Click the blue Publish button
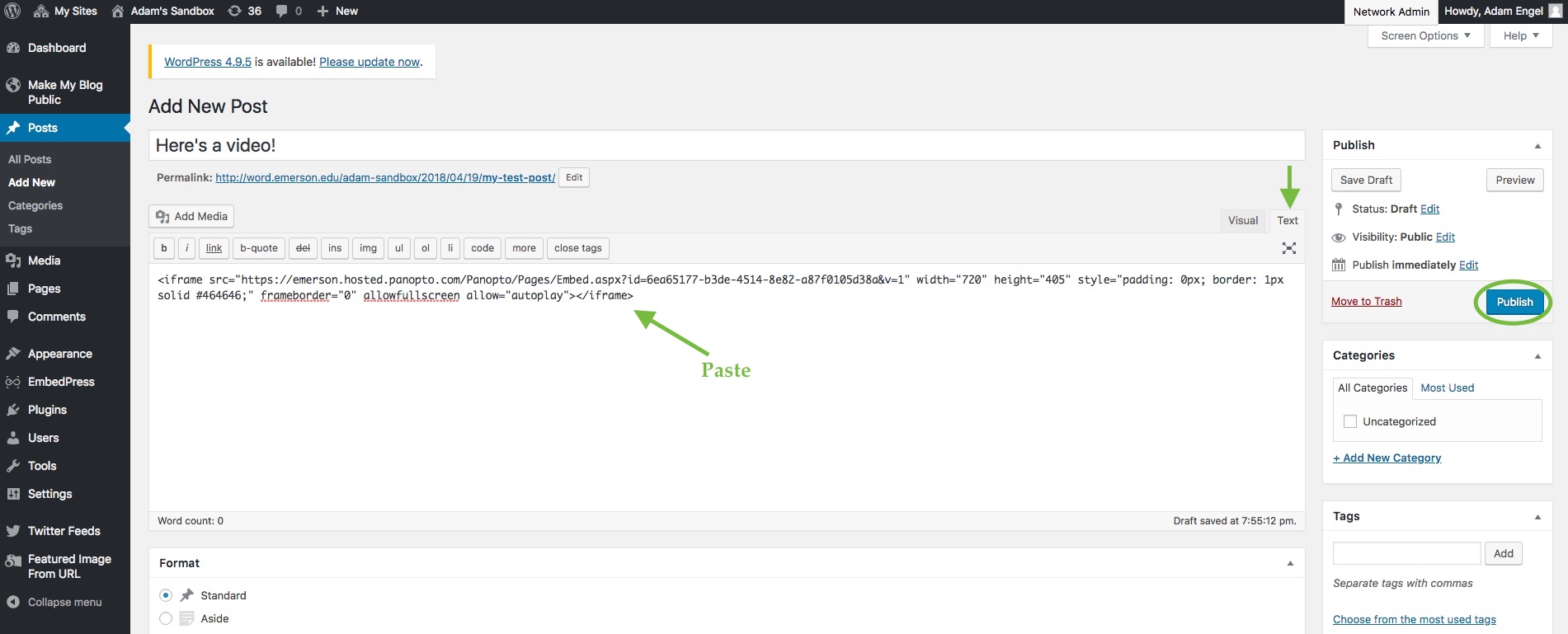 pyautogui.click(x=1514, y=302)
